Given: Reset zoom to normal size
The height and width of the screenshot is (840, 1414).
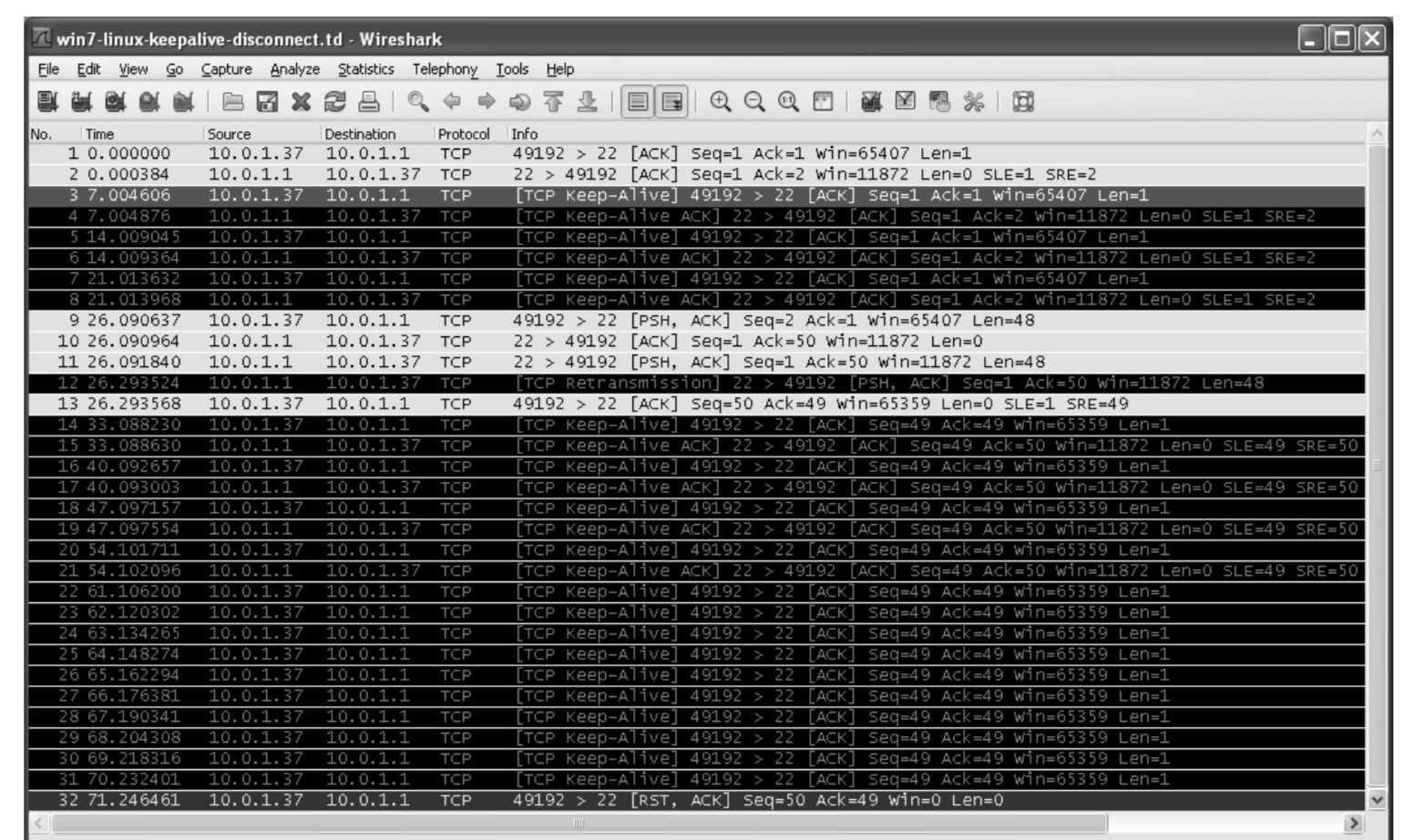Looking at the screenshot, I should click(x=788, y=102).
